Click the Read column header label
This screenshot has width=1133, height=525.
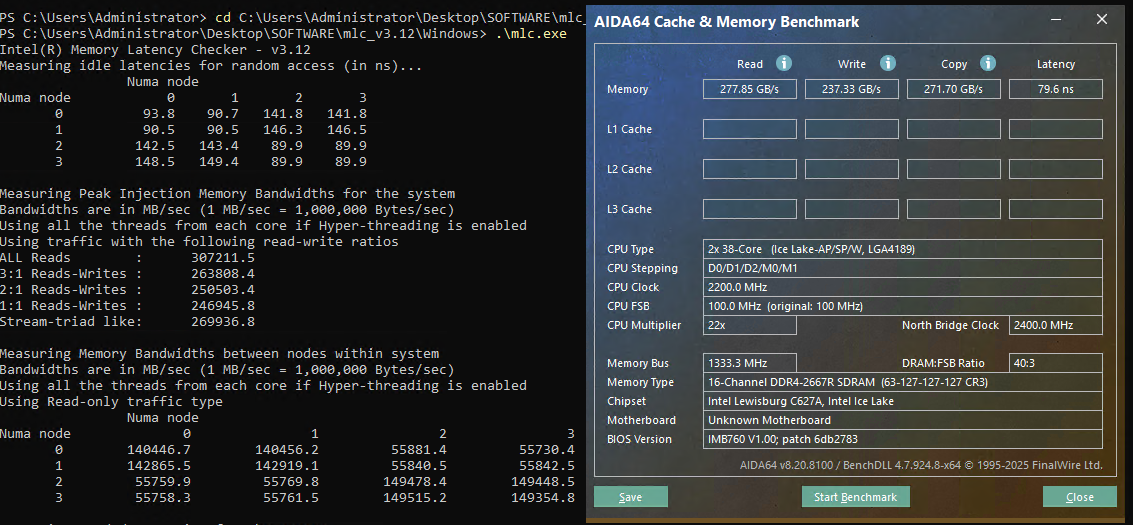coord(750,64)
